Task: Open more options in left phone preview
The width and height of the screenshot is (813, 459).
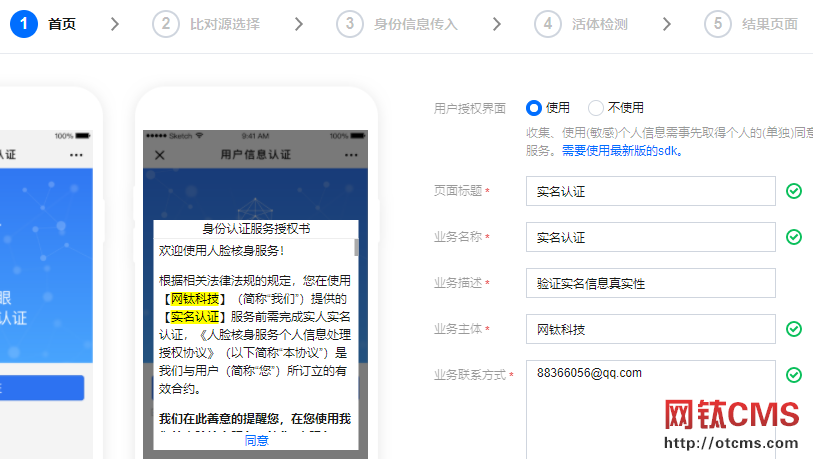Action: click(x=76, y=155)
